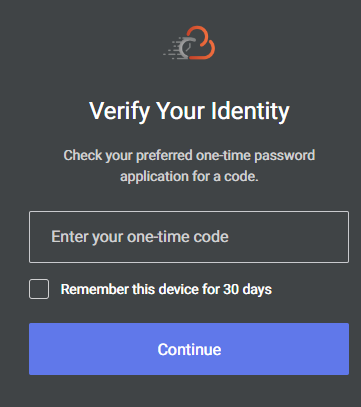Click 'Check your preferred one-time password' text
The image size is (361, 407).
coord(189,156)
